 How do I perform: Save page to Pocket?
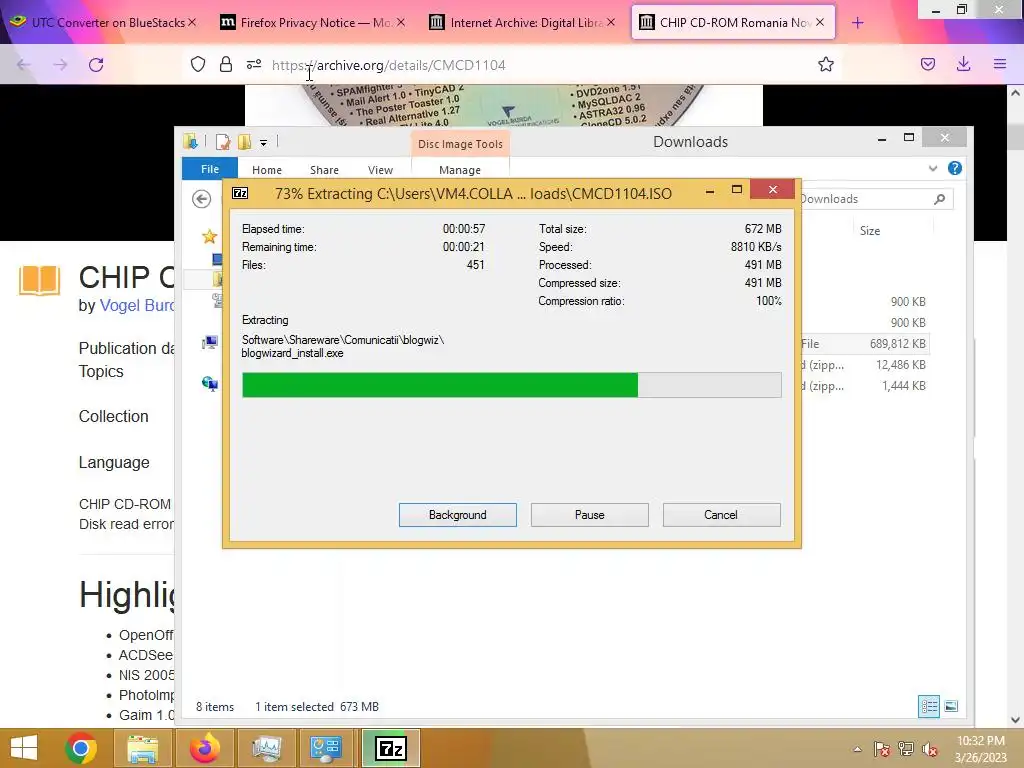(x=927, y=64)
